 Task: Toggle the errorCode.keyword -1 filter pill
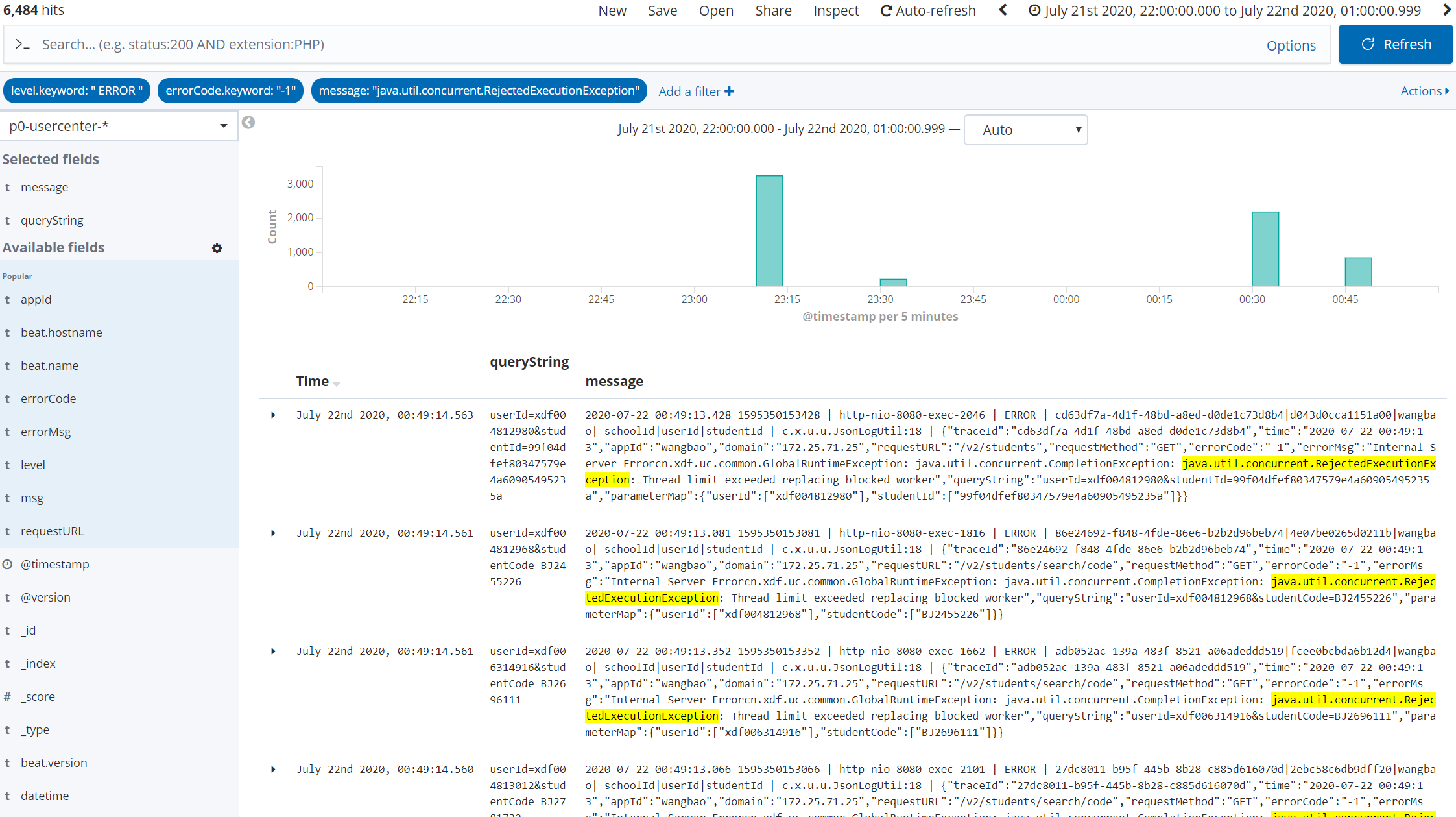tap(230, 90)
